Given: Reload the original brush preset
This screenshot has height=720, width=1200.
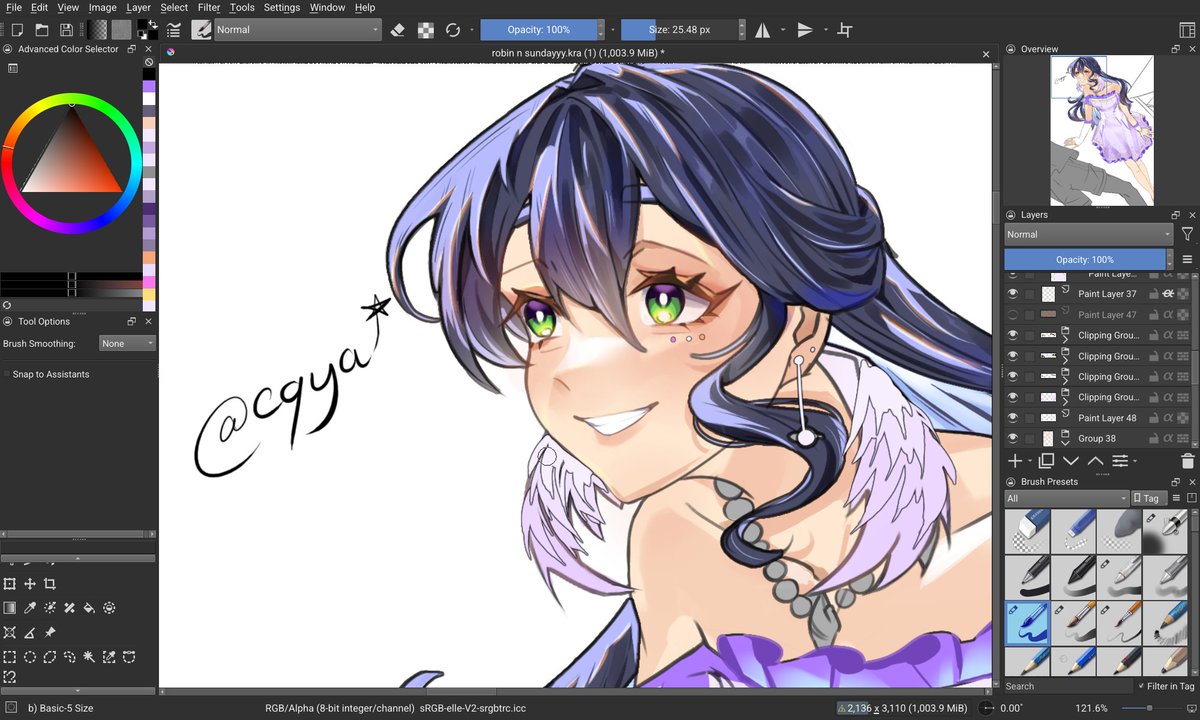Looking at the screenshot, I should 453,30.
